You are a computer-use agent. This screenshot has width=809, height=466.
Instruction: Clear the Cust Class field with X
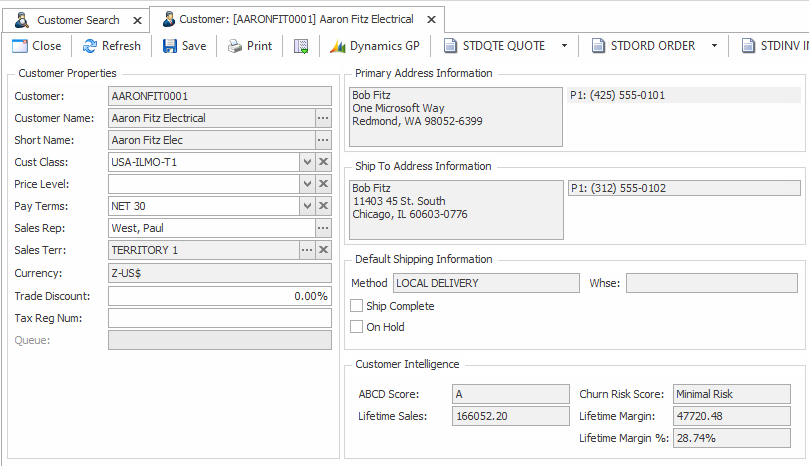323,162
